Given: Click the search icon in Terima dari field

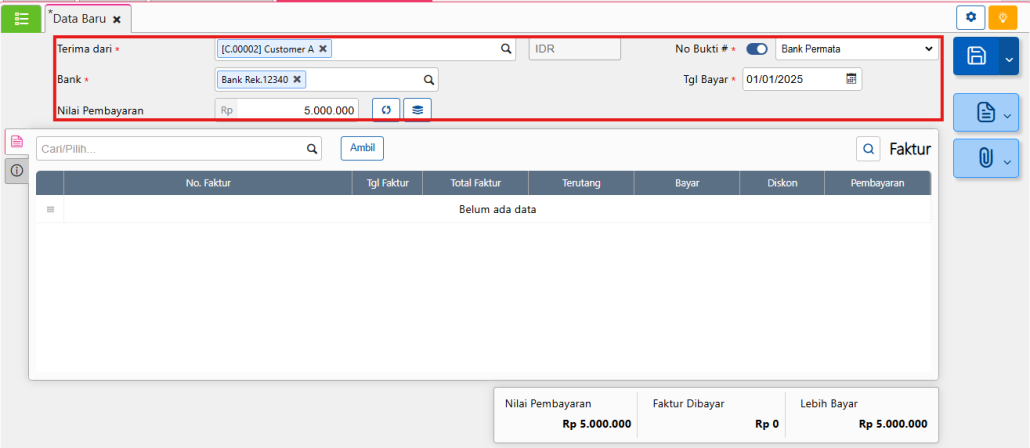Looking at the screenshot, I should point(506,48).
